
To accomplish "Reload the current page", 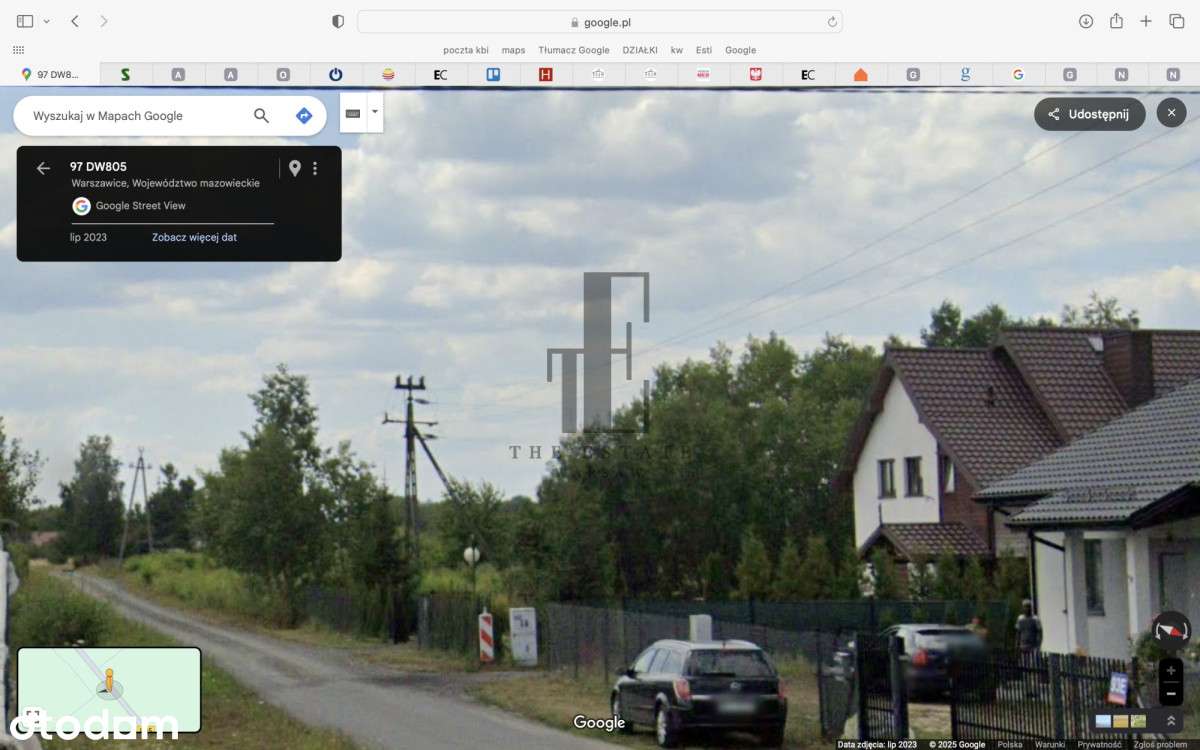I will 832,22.
